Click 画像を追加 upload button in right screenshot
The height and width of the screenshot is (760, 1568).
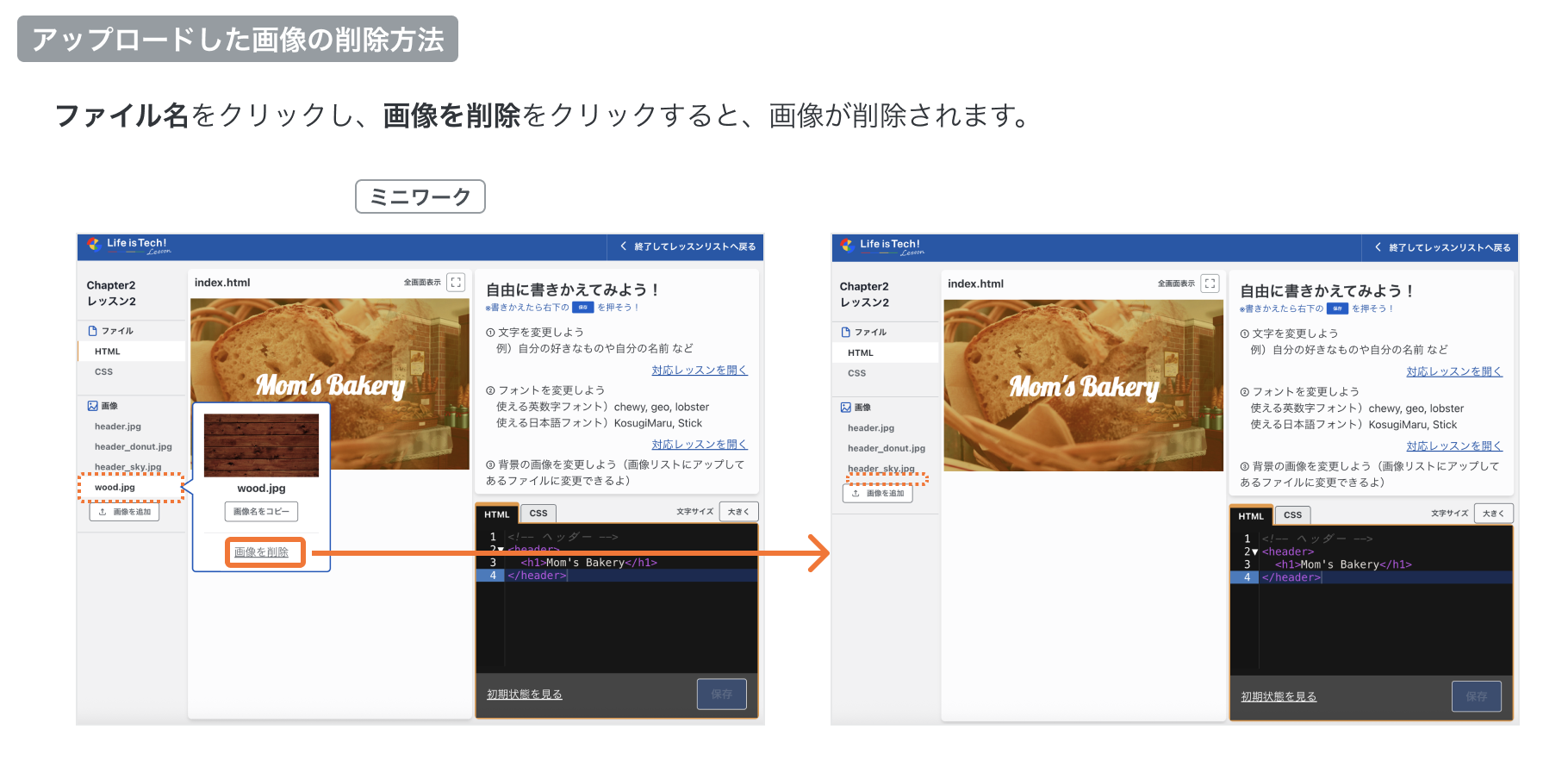coord(878,494)
